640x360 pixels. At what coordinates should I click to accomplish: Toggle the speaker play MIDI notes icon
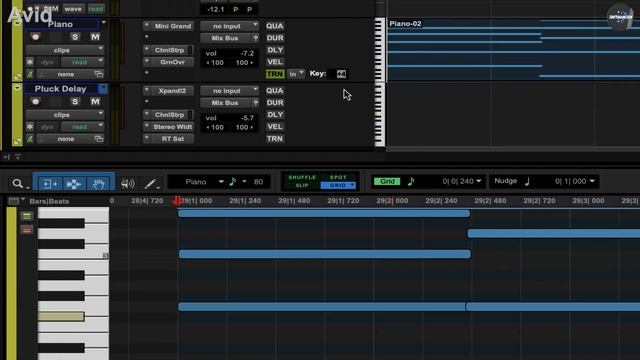point(128,184)
